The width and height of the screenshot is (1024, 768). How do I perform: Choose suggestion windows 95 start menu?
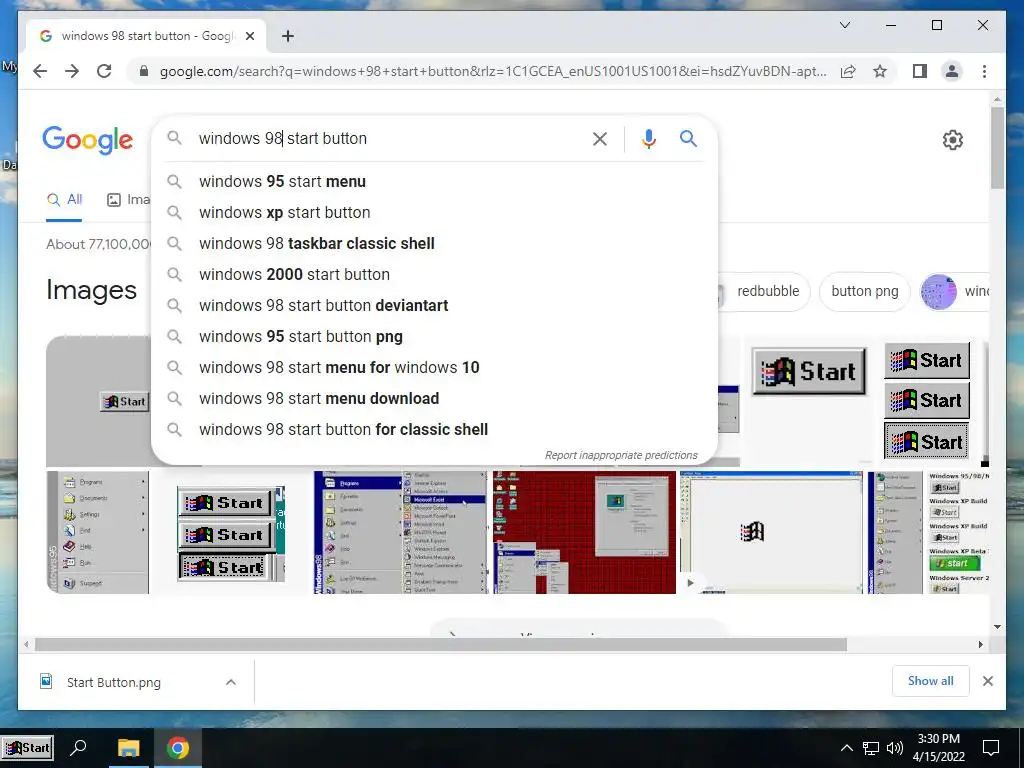(434, 182)
